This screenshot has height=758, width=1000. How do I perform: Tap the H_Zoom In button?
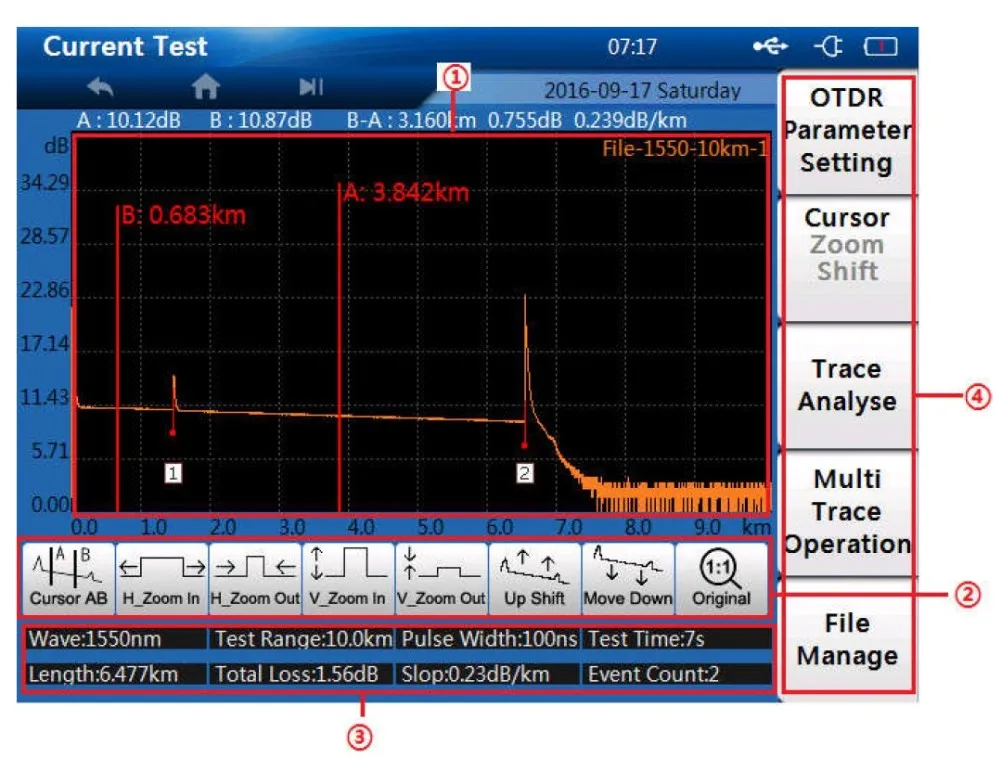click(x=161, y=578)
